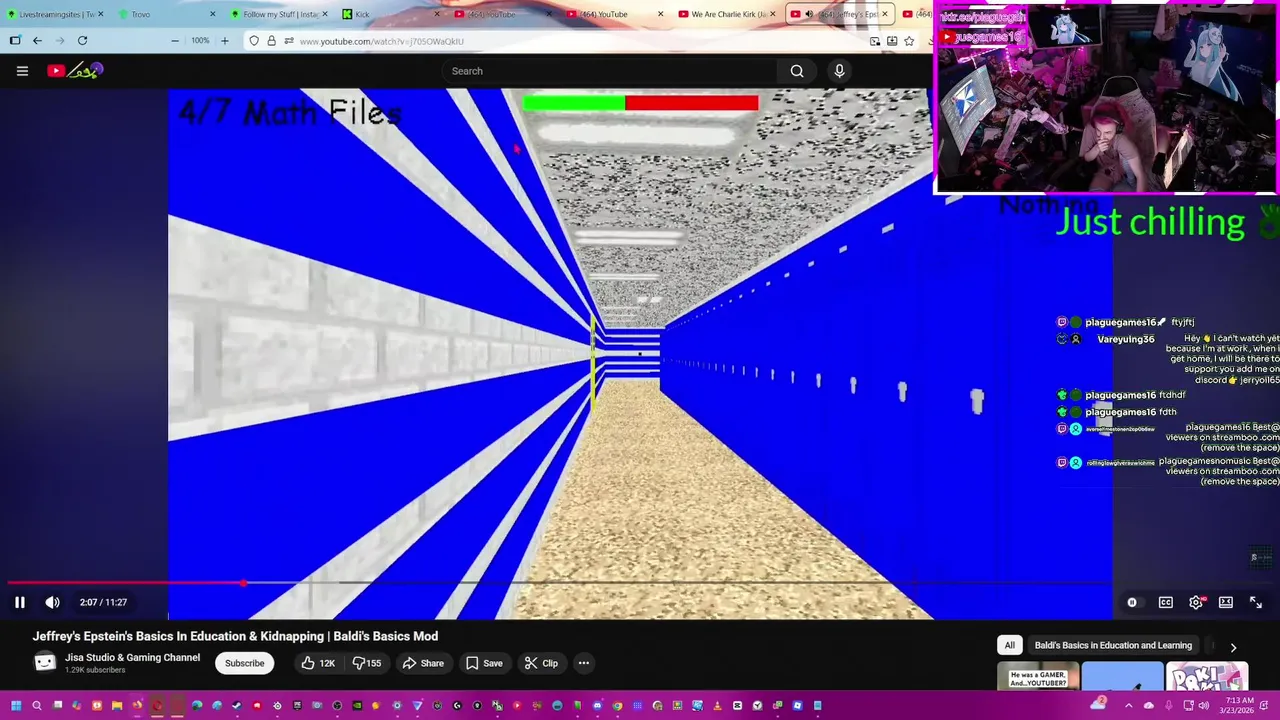The width and height of the screenshot is (1280, 720).
Task: Enter full screen mode
Action: (1256, 602)
